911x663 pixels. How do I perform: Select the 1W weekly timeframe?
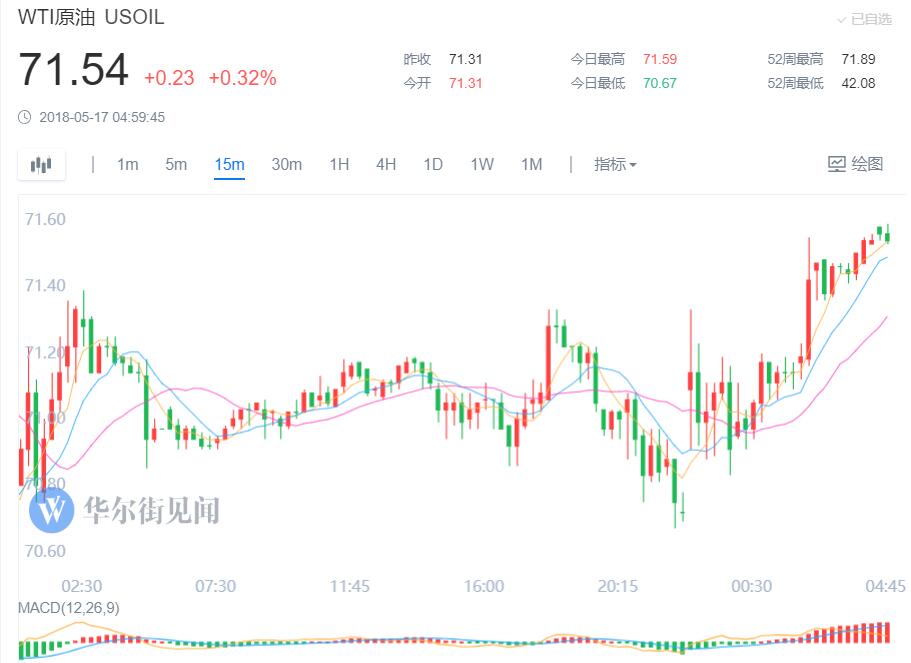pos(482,165)
